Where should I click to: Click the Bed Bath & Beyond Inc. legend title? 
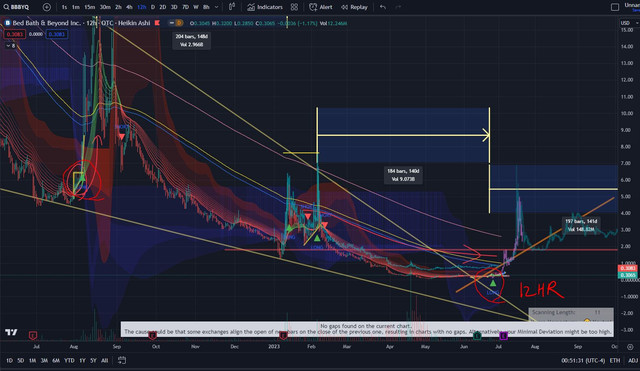[x=49, y=23]
